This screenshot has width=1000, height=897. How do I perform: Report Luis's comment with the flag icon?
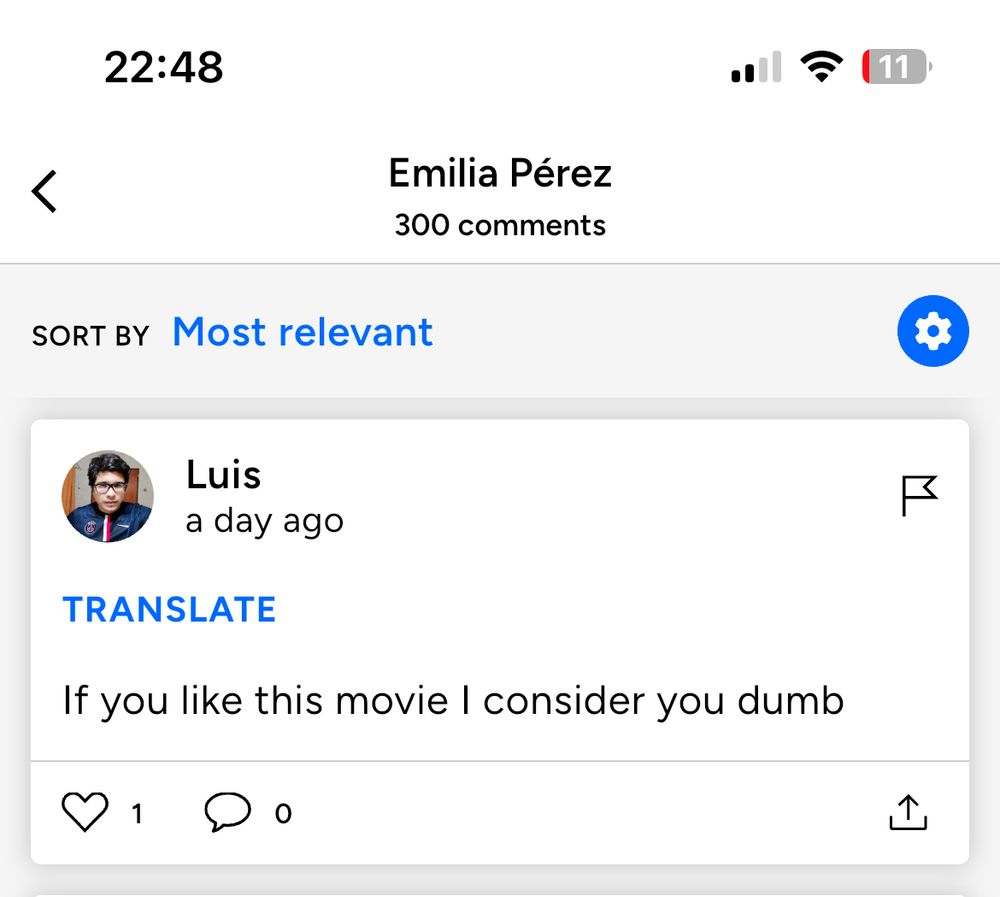point(920,495)
